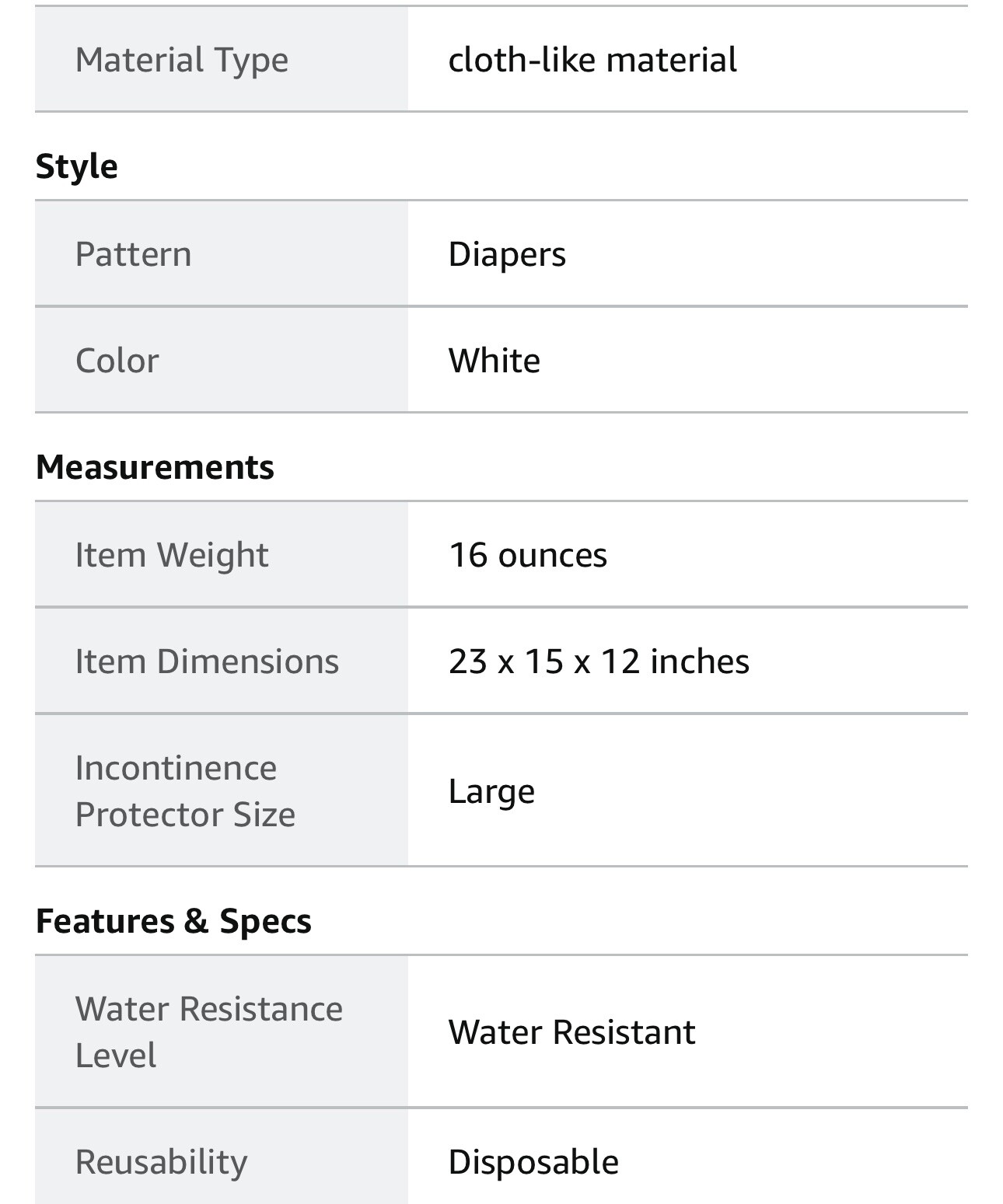Select the cloth-like material value
Viewport: 1003px width, 1204px height.
click(592, 60)
